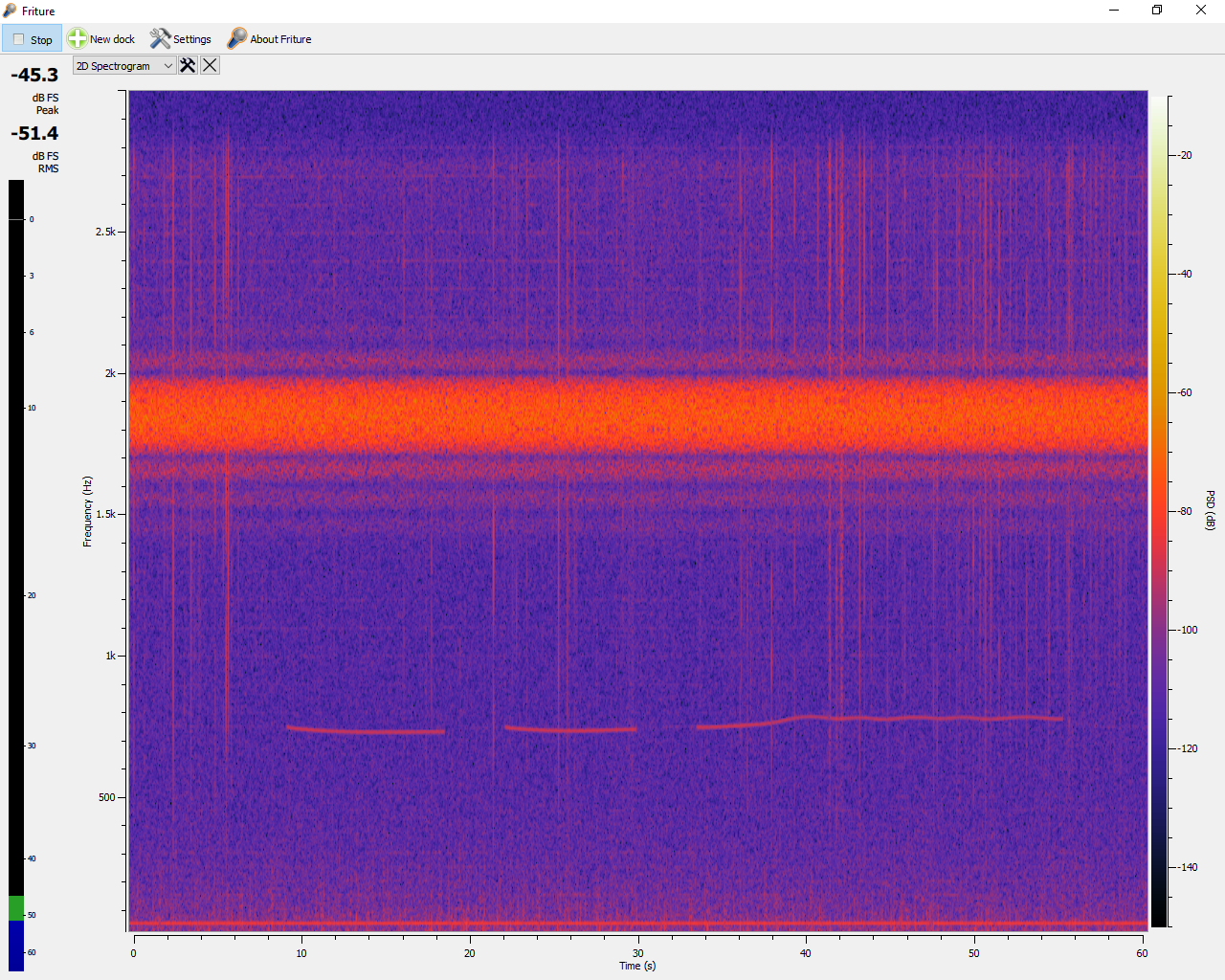Viewport: 1225px width, 980px height.
Task: Open the spectrogram dock settings tools icon
Action: point(188,65)
